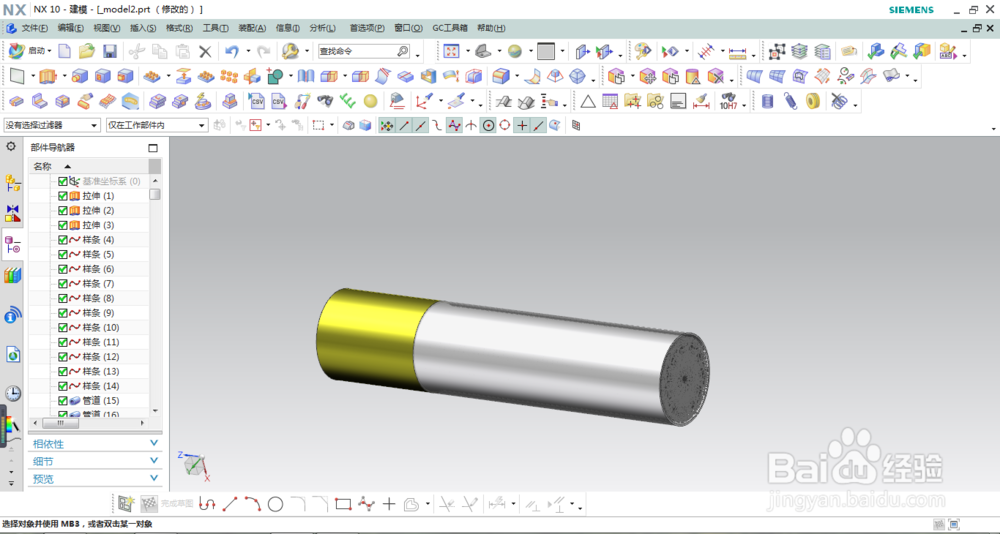Open the 编辑(E) menu
This screenshot has width=1000, height=534.
pos(70,28)
